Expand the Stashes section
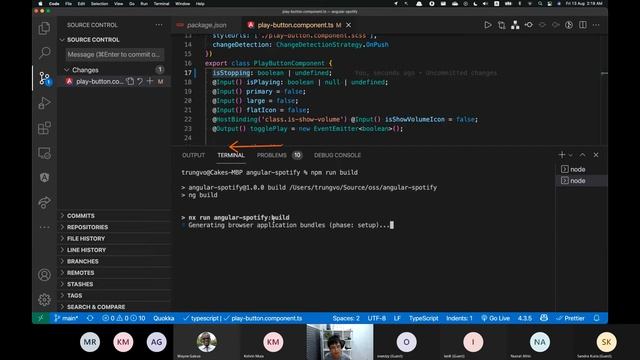The width and height of the screenshot is (640, 360). (80, 284)
